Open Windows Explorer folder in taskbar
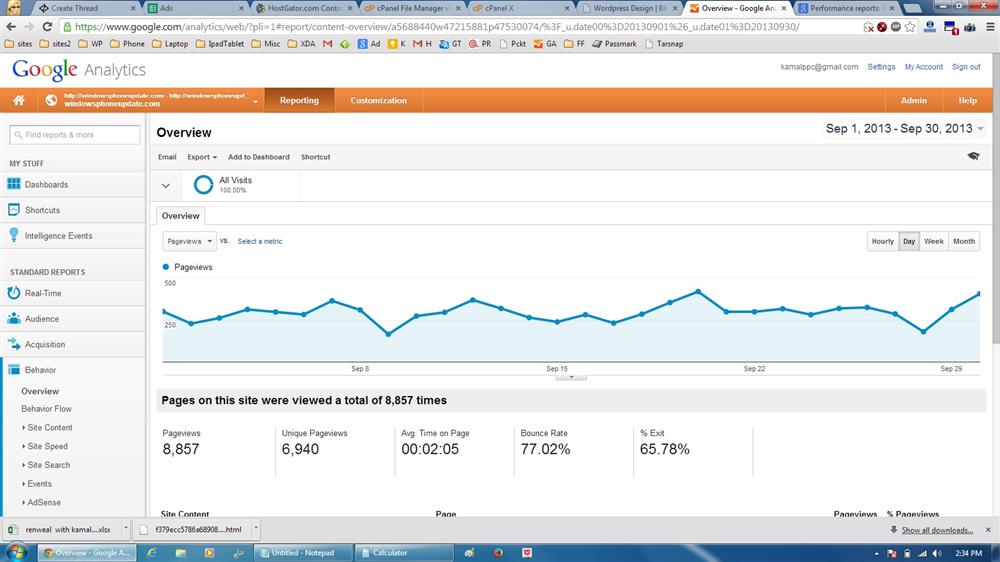Viewport: 1000px width, 562px height. [181, 552]
